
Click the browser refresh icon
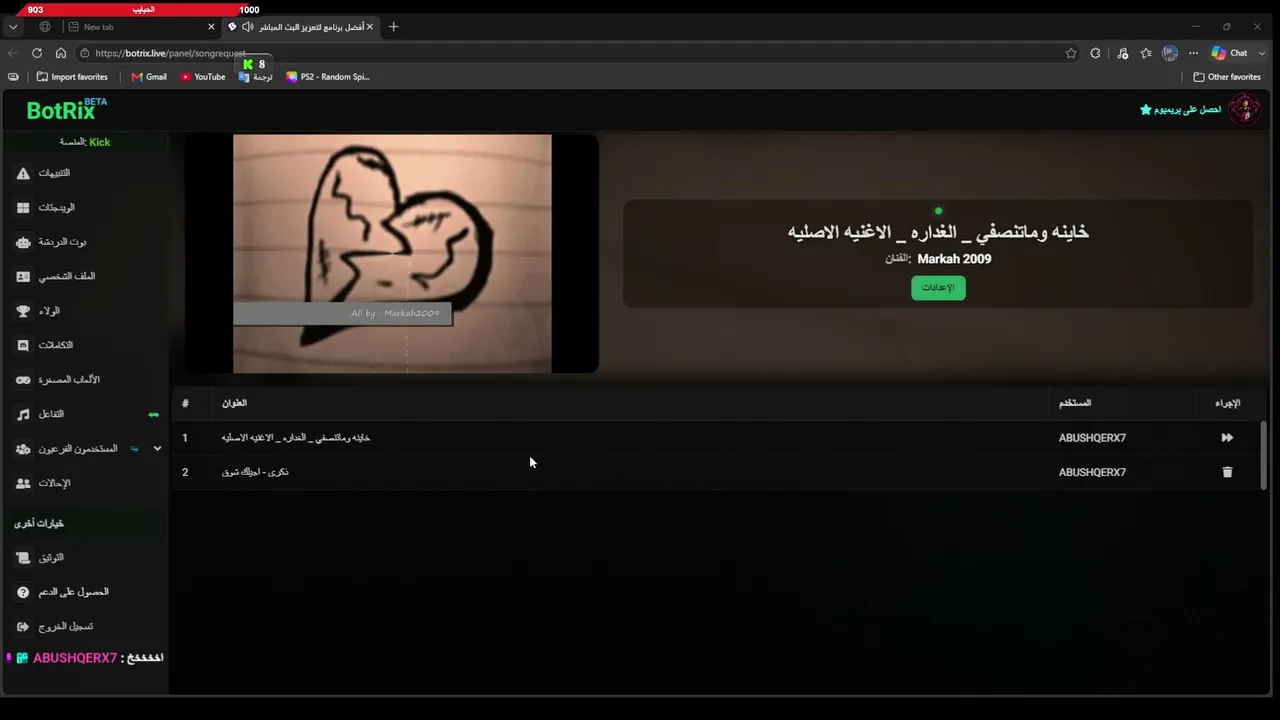coord(37,53)
